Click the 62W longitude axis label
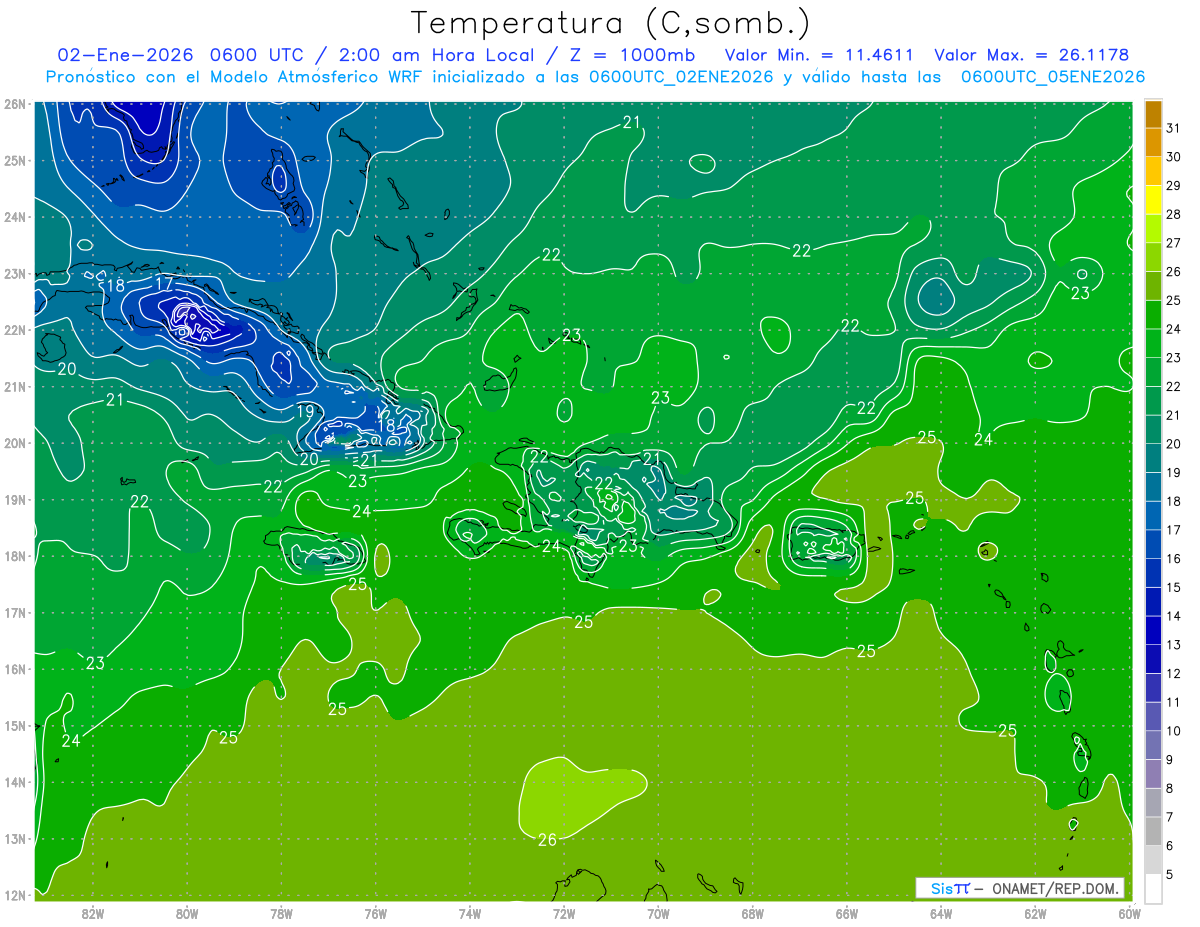This screenshot has height=927, width=1200. pos(1035,913)
